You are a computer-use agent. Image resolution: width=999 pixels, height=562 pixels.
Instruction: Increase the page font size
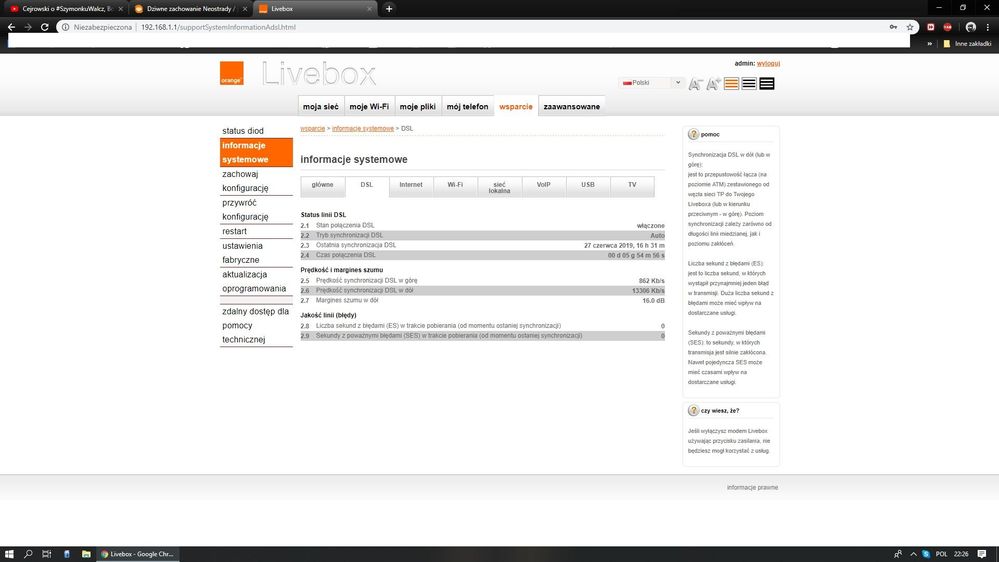point(713,84)
